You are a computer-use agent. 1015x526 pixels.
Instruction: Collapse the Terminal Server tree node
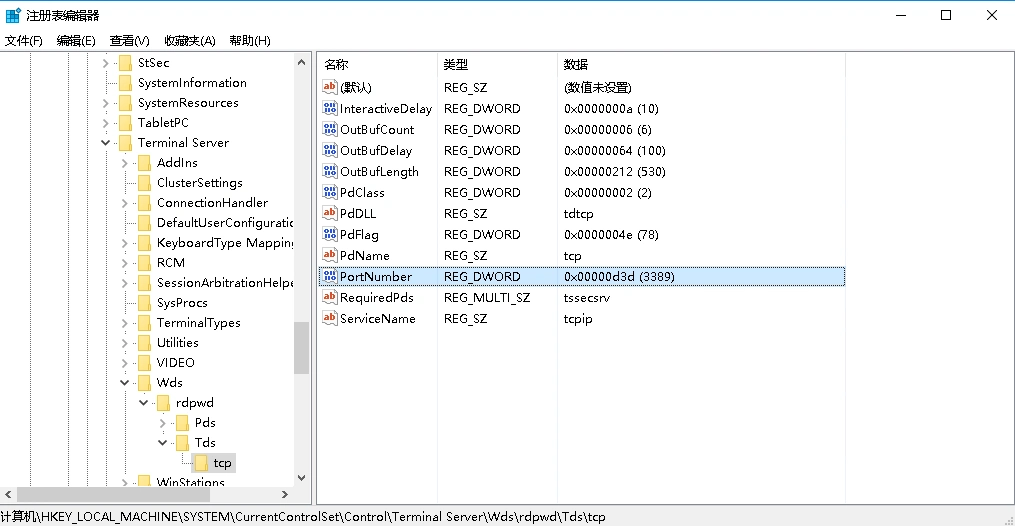[x=106, y=143]
